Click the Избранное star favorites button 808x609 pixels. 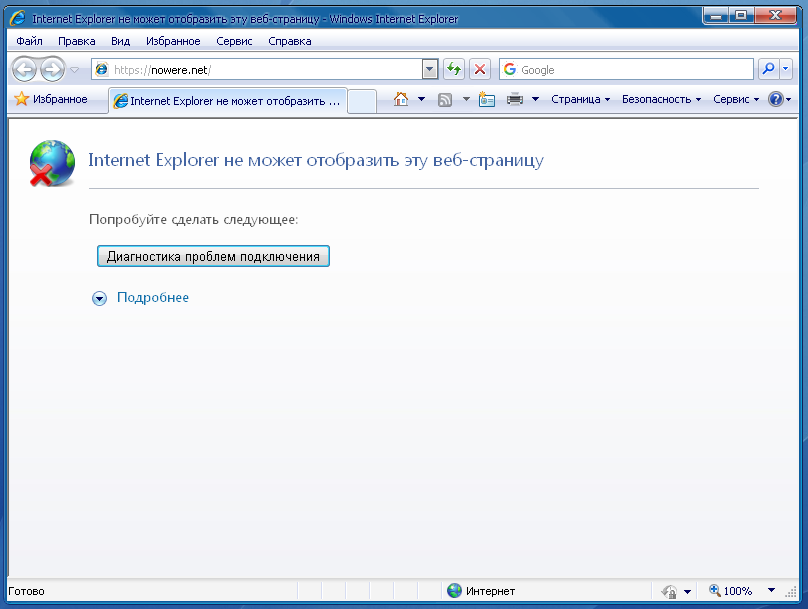coord(50,99)
